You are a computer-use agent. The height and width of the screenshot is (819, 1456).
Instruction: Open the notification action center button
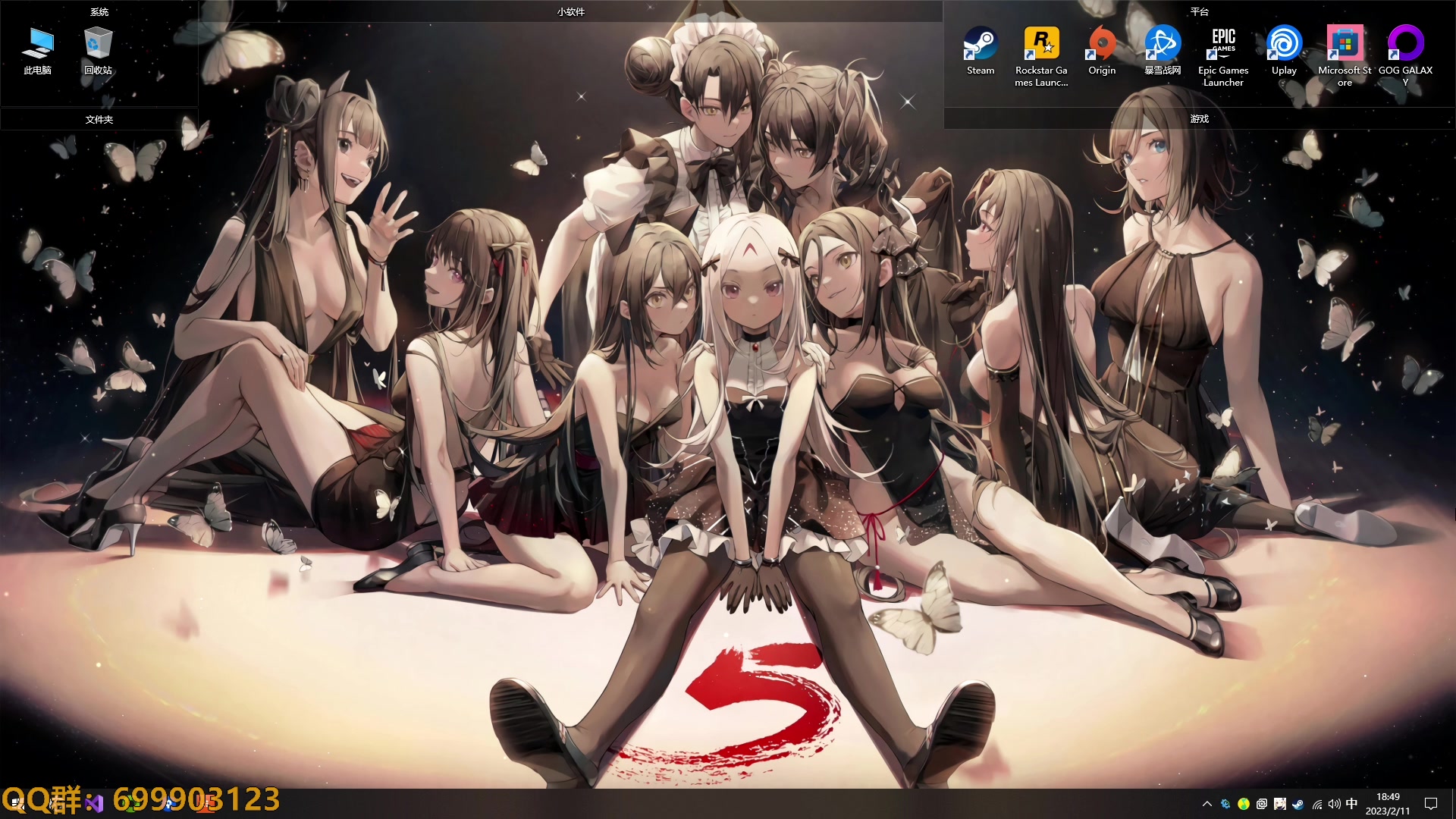pos(1431,804)
